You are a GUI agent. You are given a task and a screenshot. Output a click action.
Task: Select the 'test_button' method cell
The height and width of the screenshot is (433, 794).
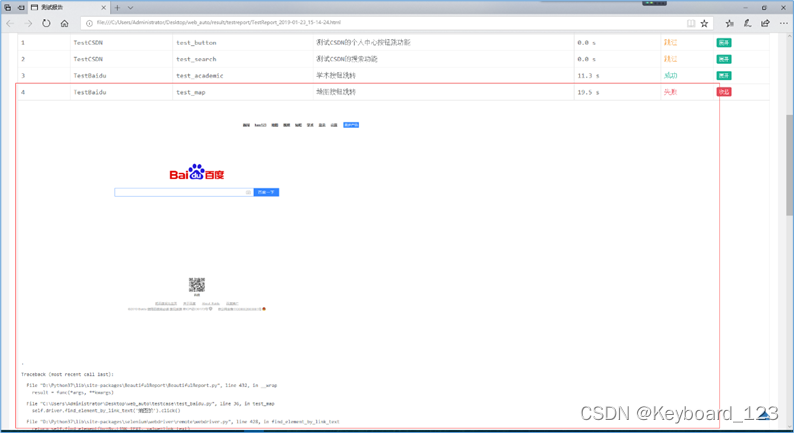tap(196, 43)
